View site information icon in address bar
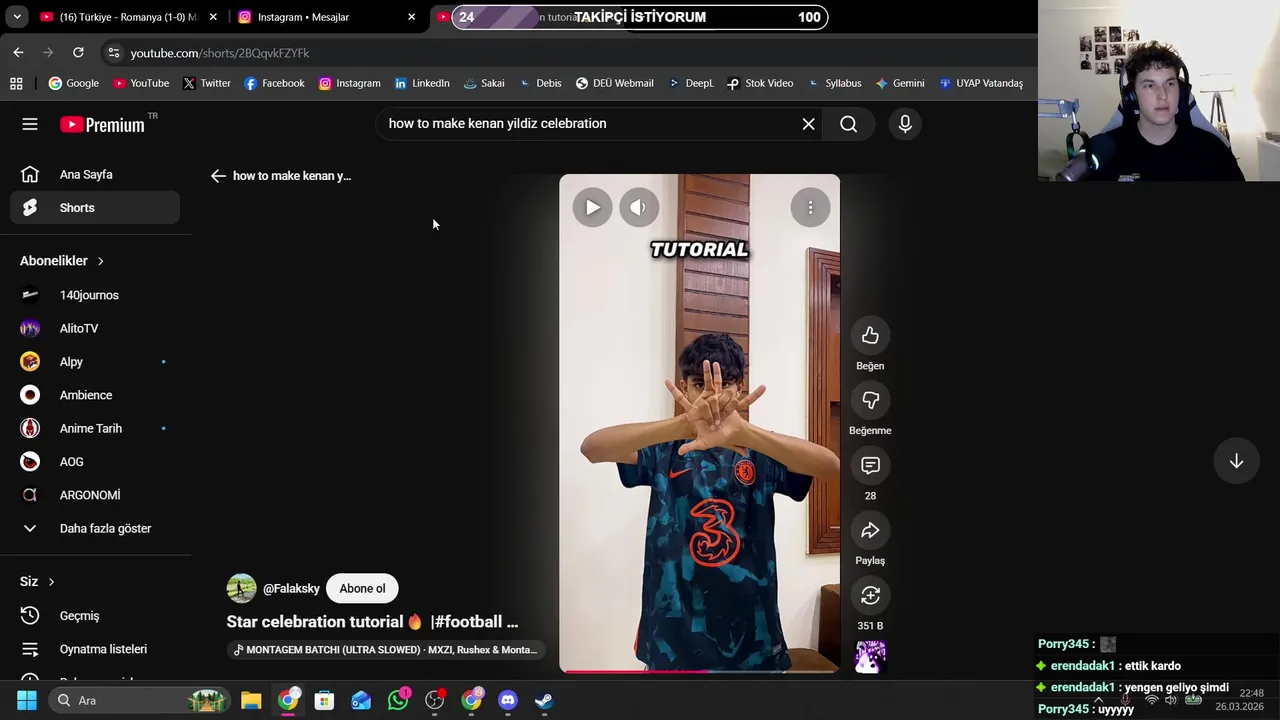Image resolution: width=1280 pixels, height=720 pixels. tap(113, 53)
